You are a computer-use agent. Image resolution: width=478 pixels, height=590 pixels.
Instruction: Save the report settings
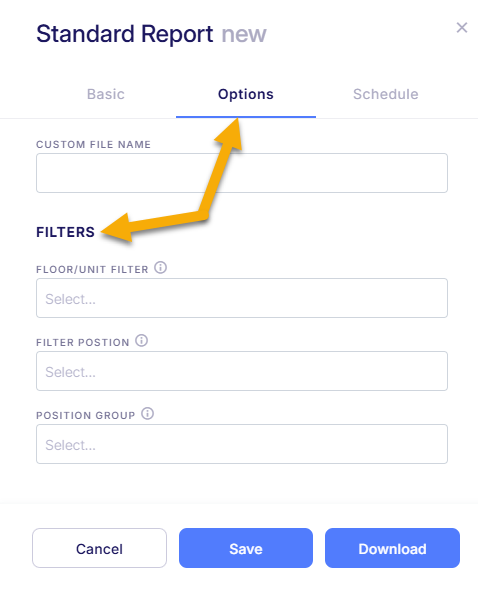tap(246, 548)
